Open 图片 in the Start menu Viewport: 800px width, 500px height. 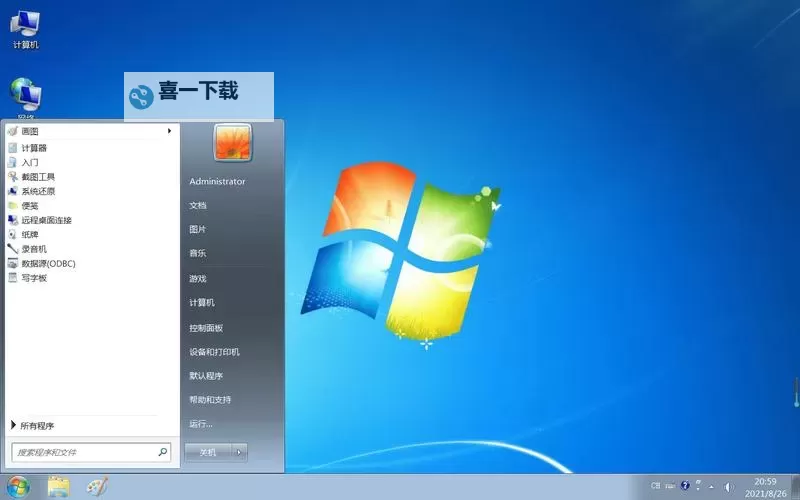coord(198,229)
